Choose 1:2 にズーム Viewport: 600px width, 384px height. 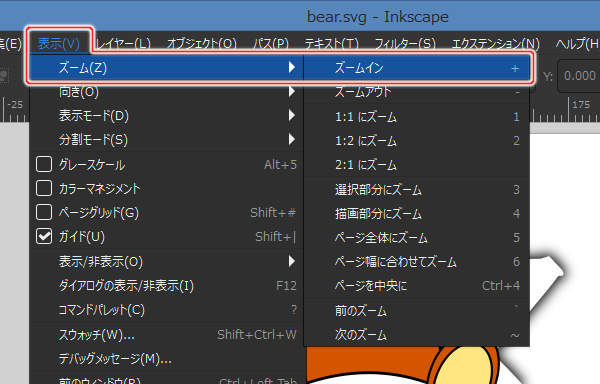pos(417,141)
